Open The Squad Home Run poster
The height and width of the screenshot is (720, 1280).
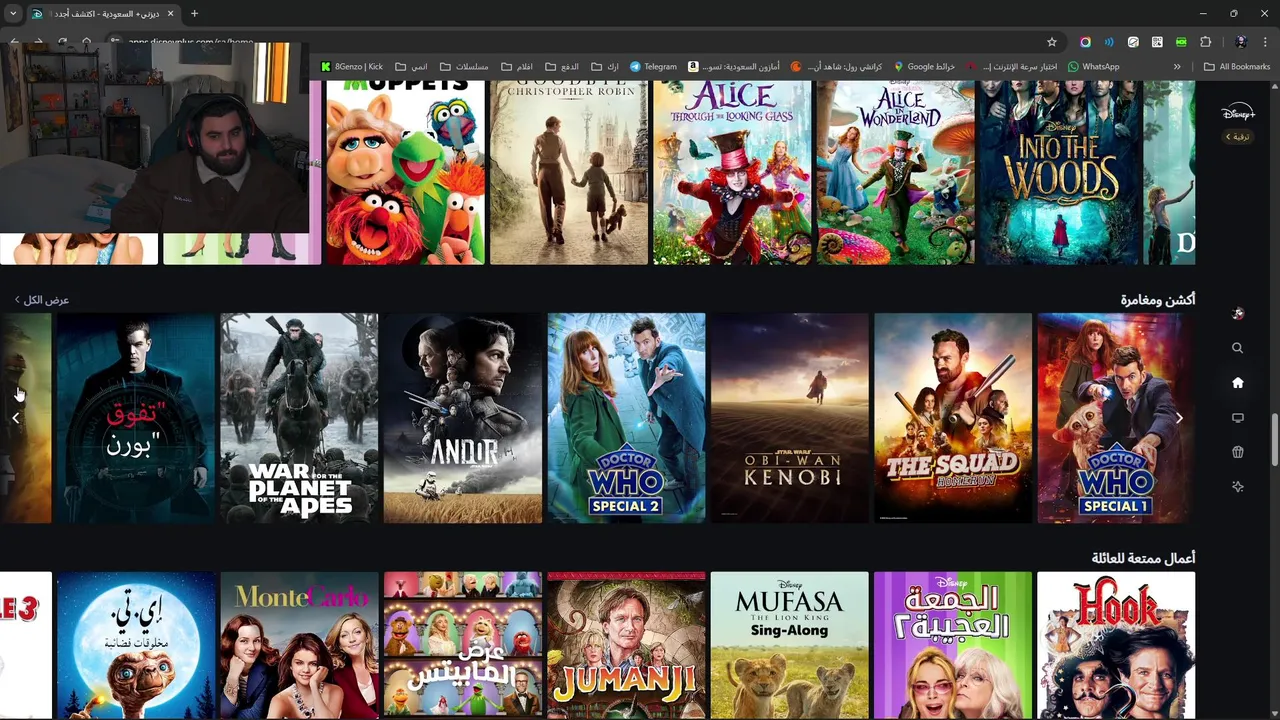953,418
